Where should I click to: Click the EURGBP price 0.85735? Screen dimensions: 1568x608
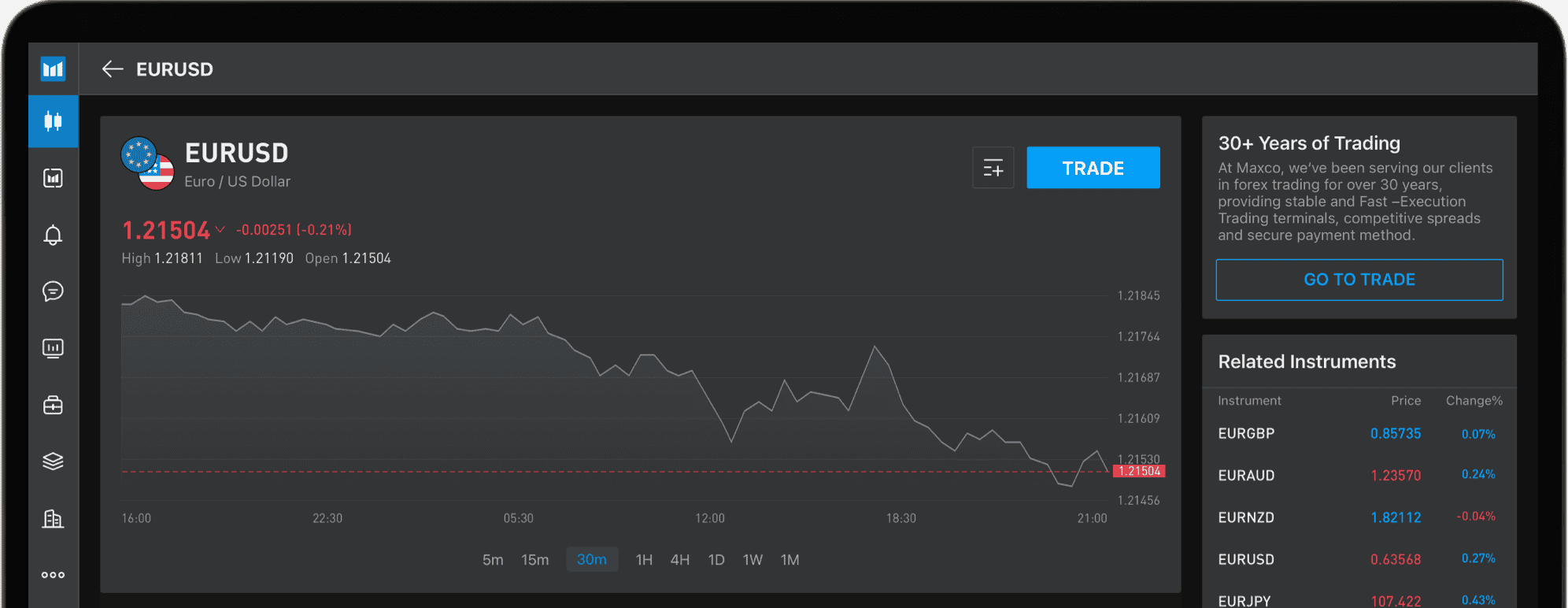[x=1396, y=434]
